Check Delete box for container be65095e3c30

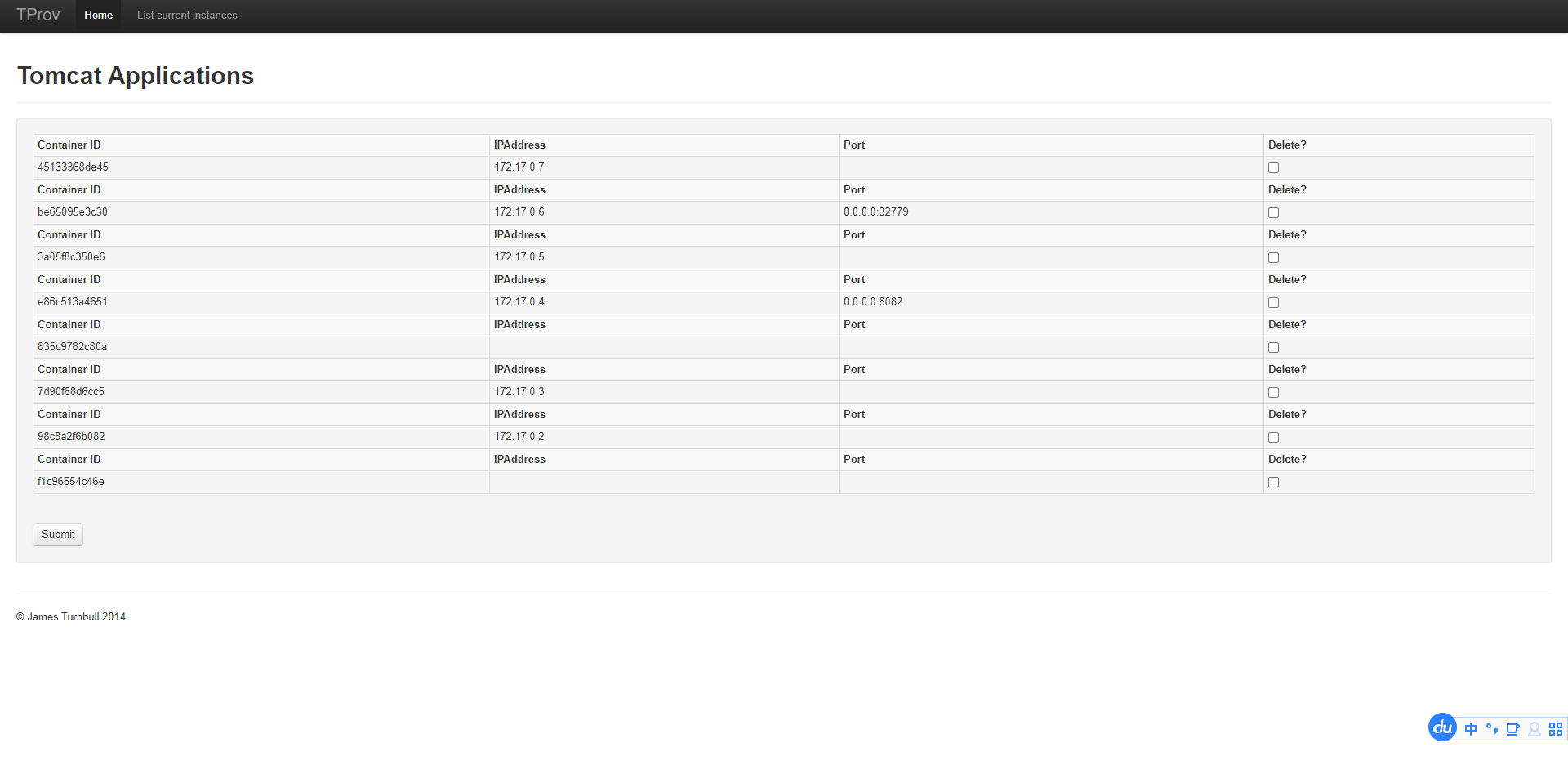(x=1273, y=213)
